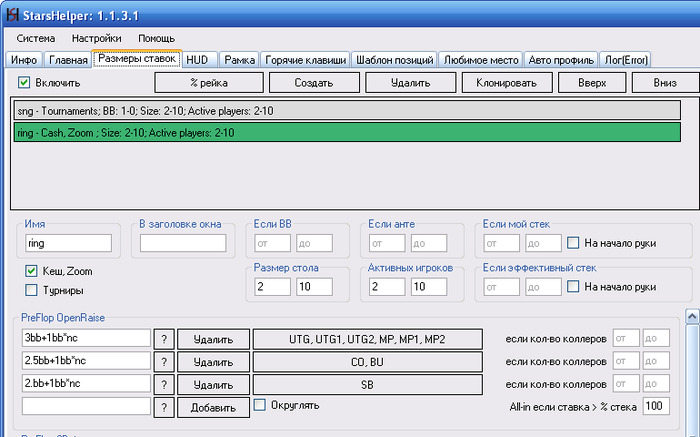The width and height of the screenshot is (700, 437).
Task: Open the Лог(Error) tab
Action: [626, 60]
